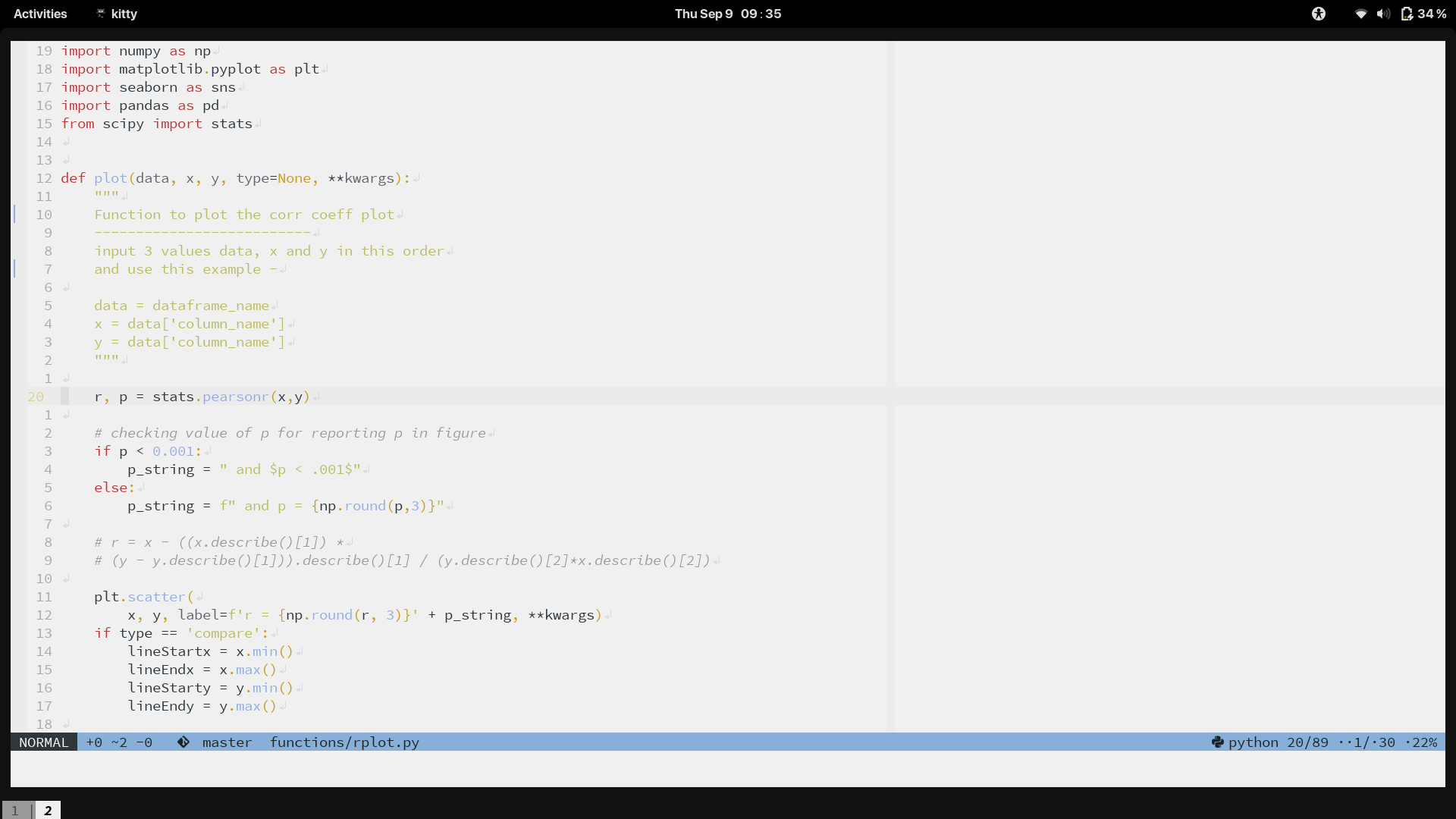1456x819 pixels.
Task: Click the battery status icon
Action: [1405, 13]
